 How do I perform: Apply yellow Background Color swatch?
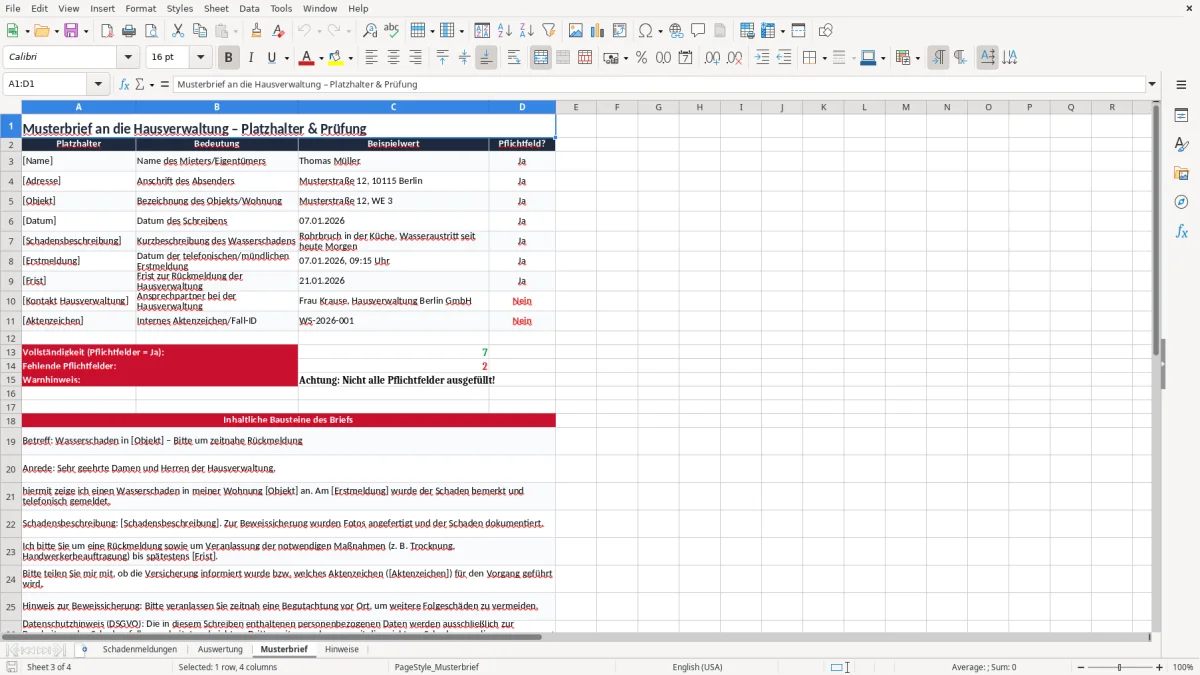336,58
